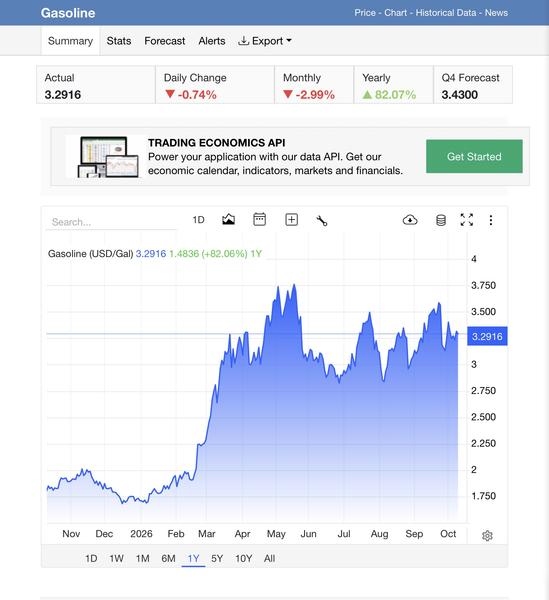The width and height of the screenshot is (549, 600).
Task: Select the 5Y time range
Action: click(217, 558)
